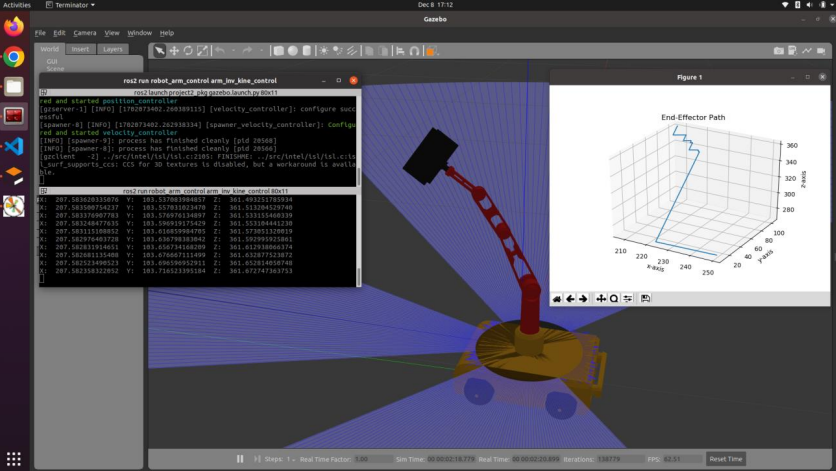Click the save figure icon in Figure 1

[x=646, y=298]
